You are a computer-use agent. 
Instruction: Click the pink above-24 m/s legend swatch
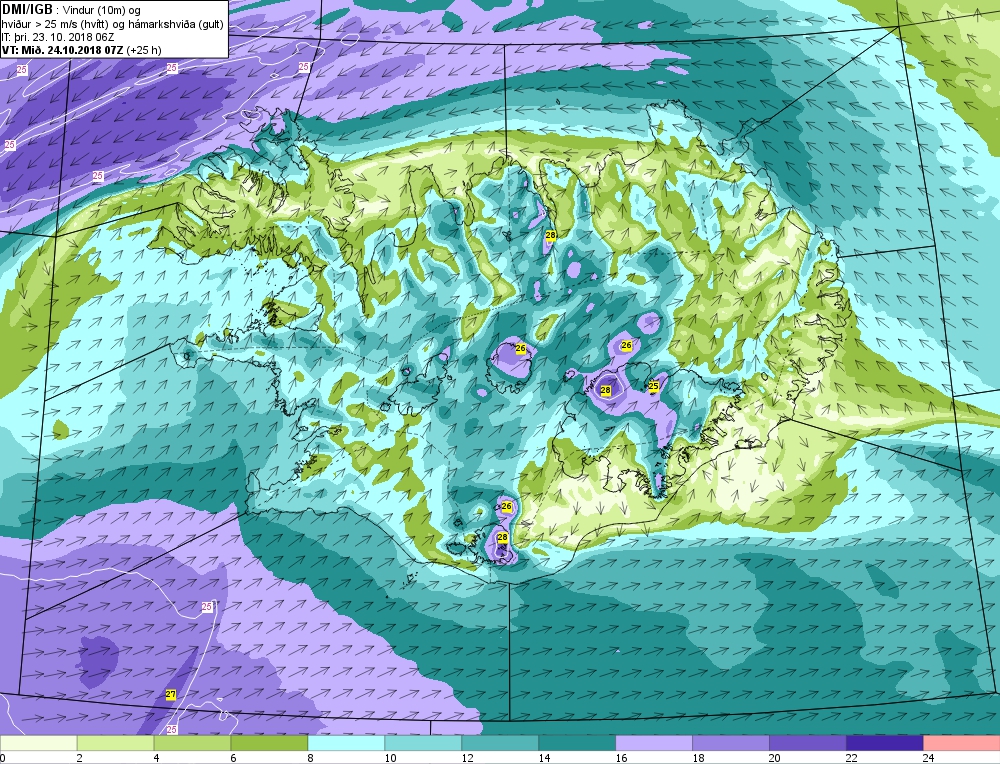coord(961,743)
